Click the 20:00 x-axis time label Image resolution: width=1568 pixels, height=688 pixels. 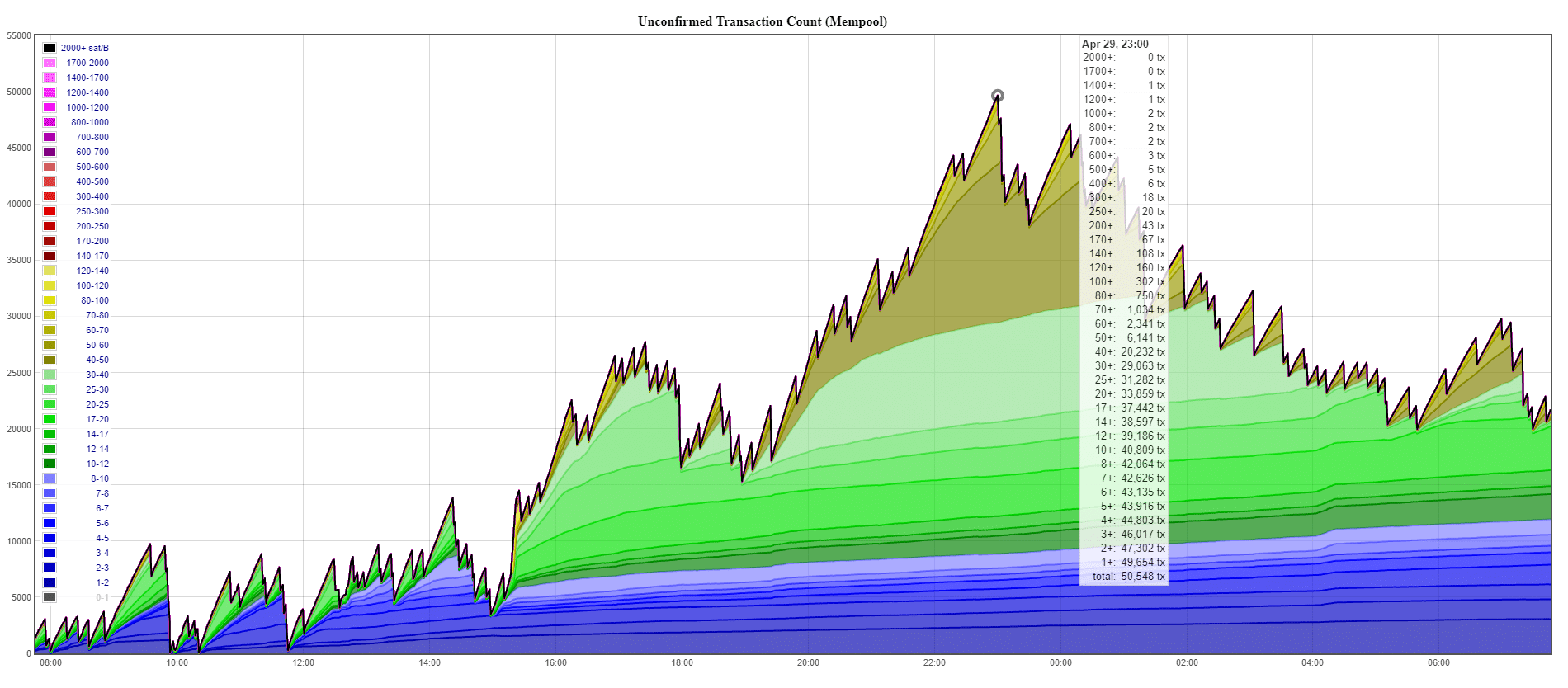809,662
